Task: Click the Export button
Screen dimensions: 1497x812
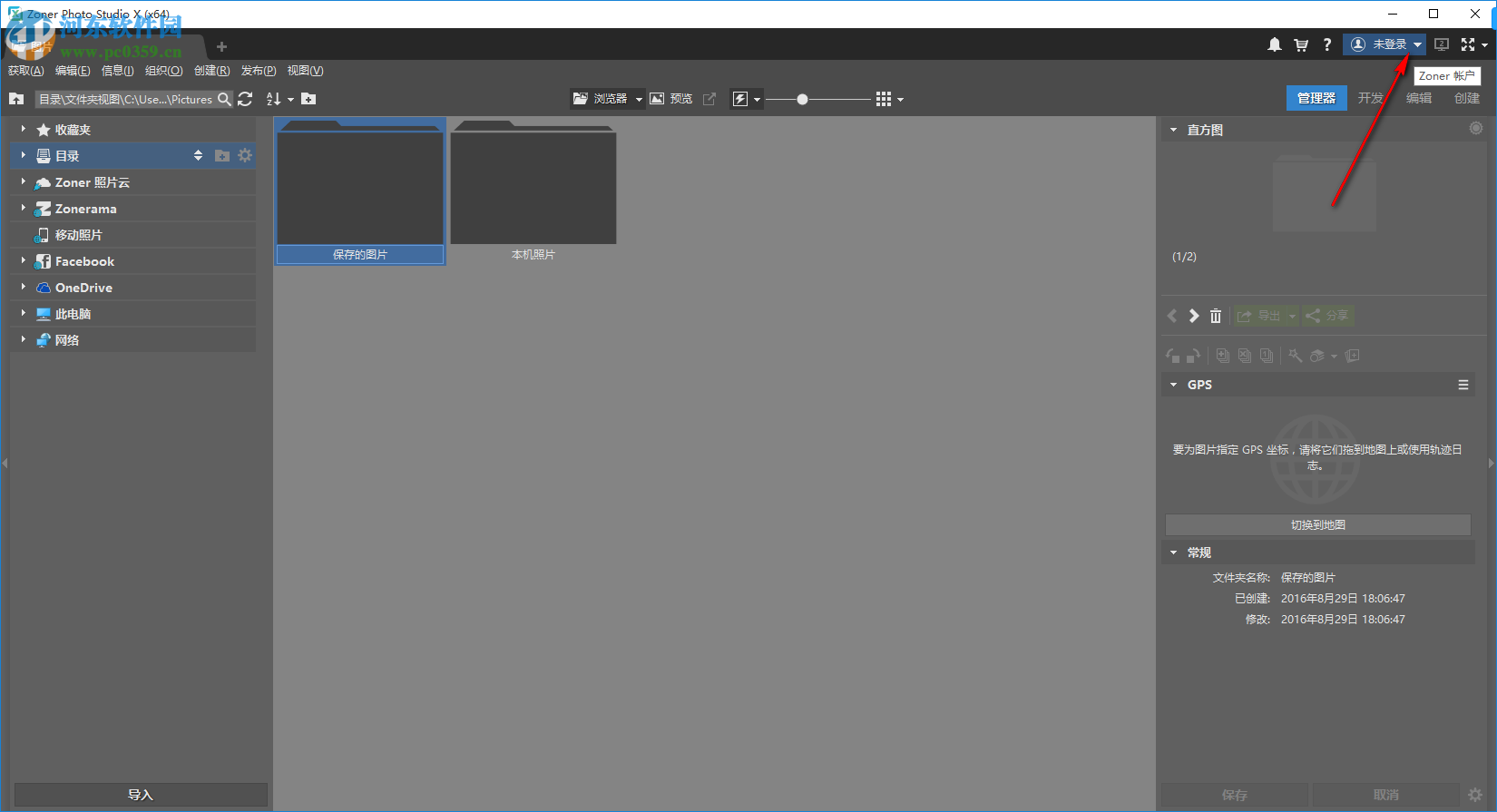Action: [x=1259, y=316]
